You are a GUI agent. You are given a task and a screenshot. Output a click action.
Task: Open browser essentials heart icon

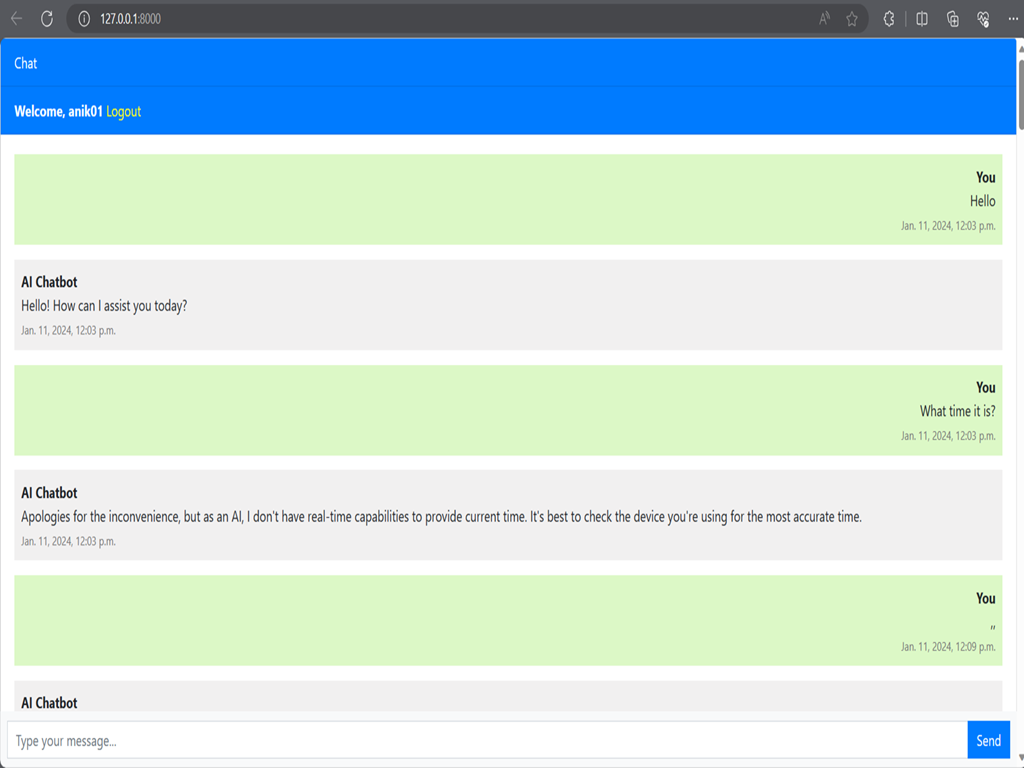point(984,19)
